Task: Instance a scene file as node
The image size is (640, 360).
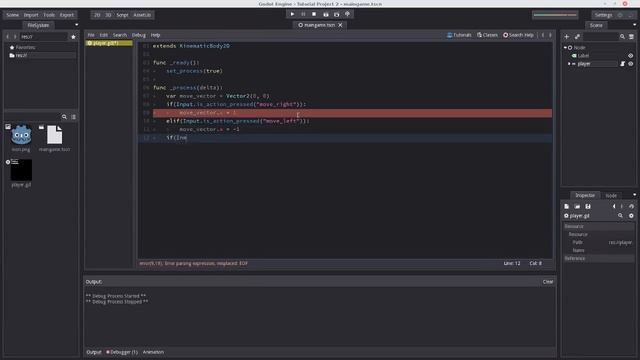Action: tap(577, 37)
